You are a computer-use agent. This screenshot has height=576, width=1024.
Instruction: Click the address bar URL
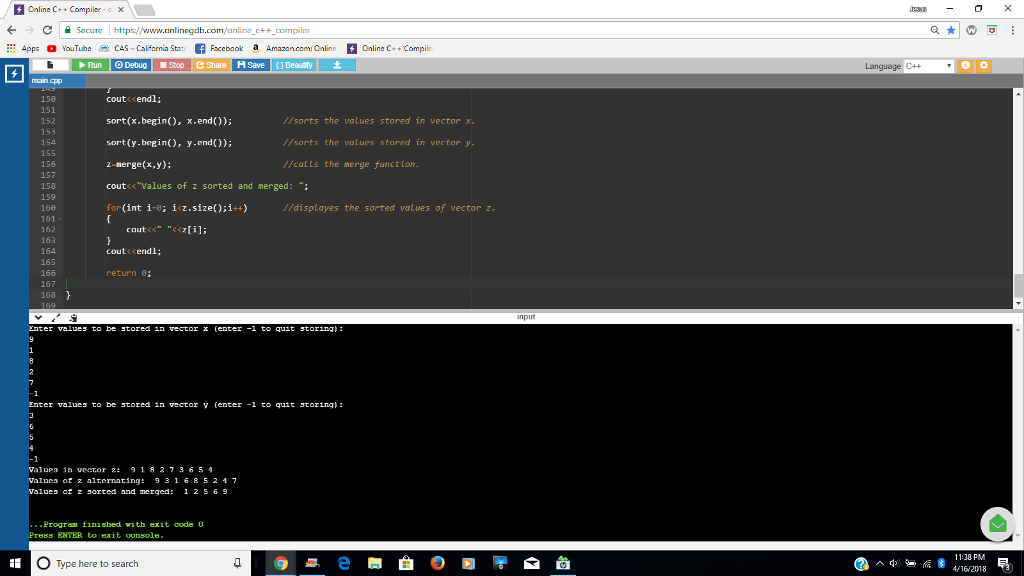tap(212, 30)
